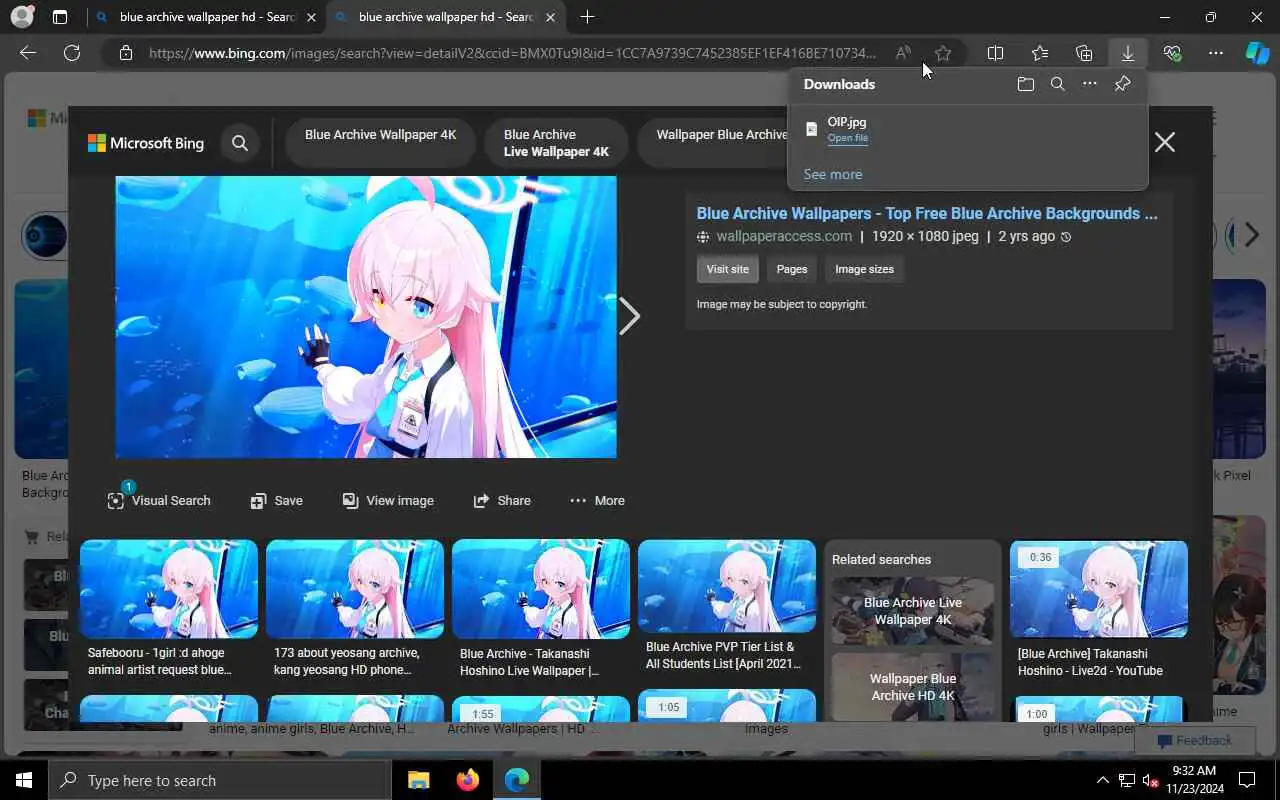The height and width of the screenshot is (800, 1280).
Task: Select Wallpaper Blue Archive HD 4K related search
Action: [x=913, y=687]
